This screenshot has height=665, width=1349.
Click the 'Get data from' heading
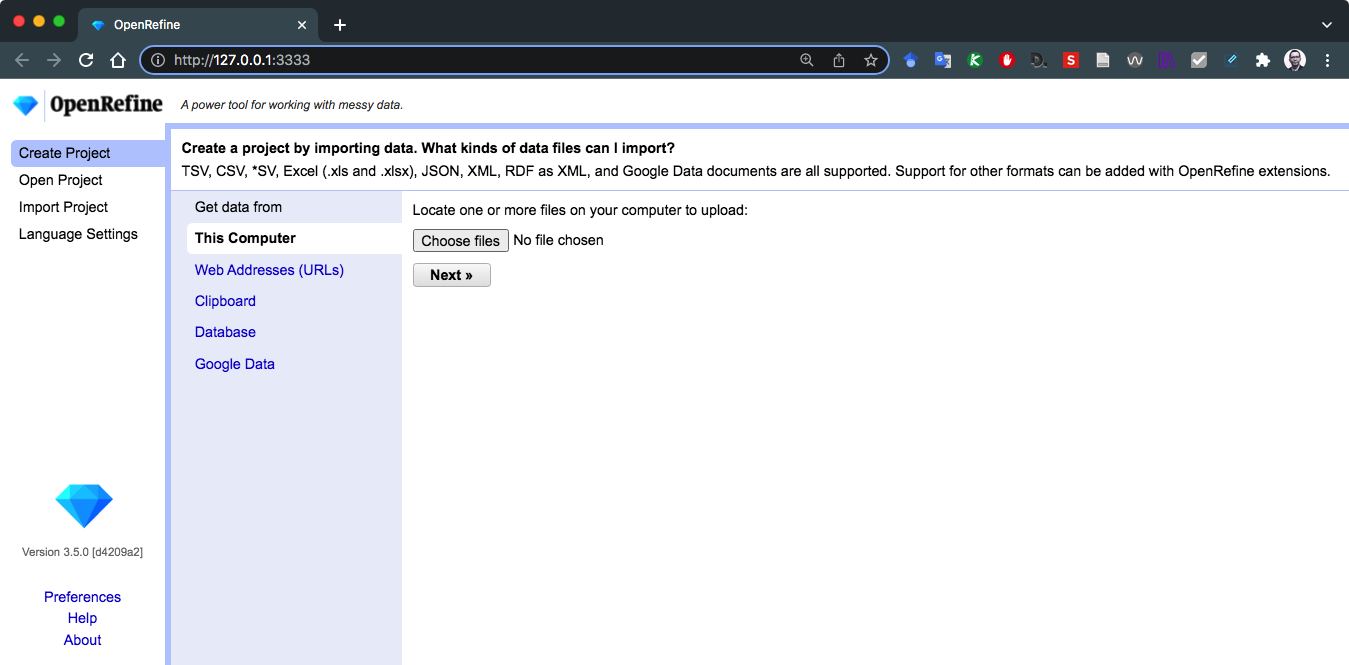(x=238, y=207)
